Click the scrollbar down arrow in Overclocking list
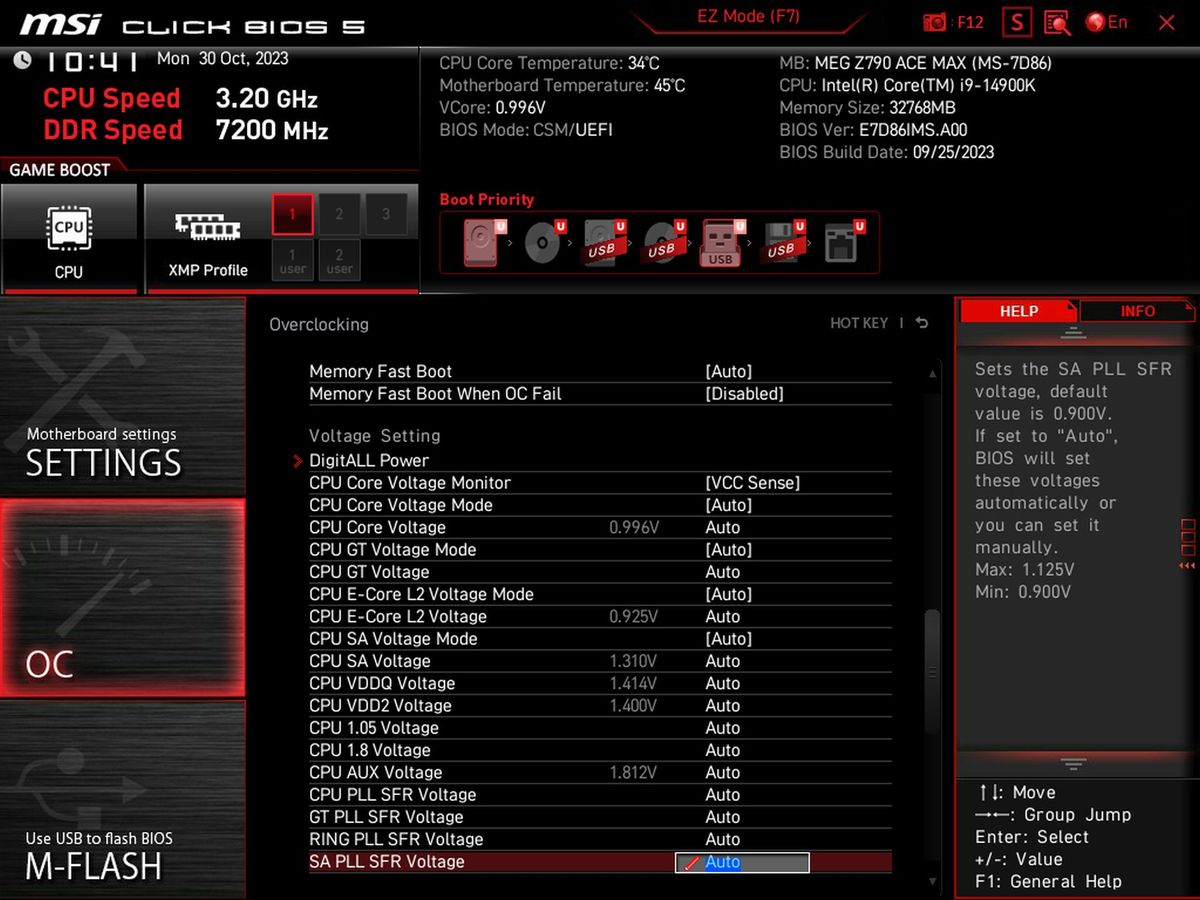The image size is (1200, 900). tap(932, 881)
